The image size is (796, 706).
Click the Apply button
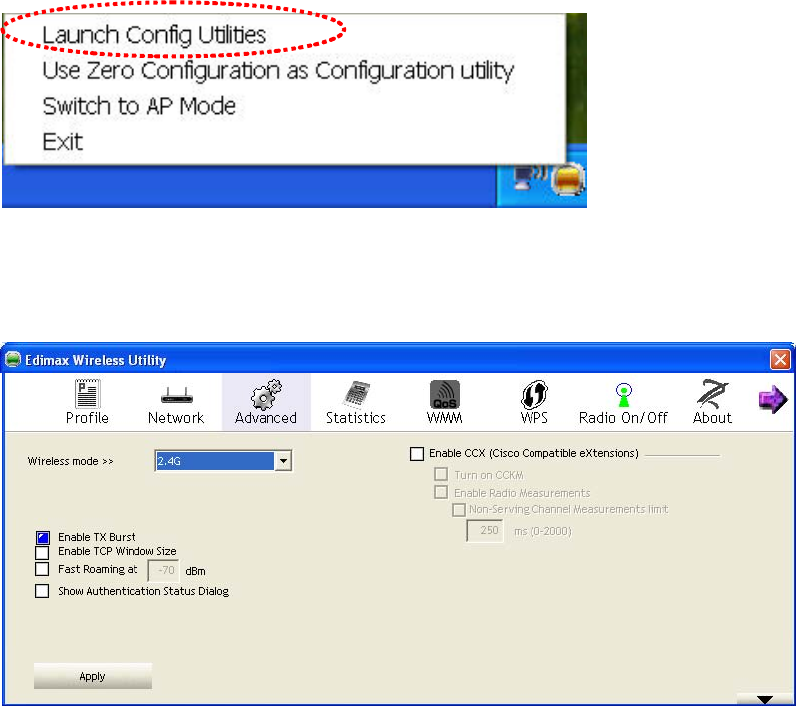pos(92,676)
